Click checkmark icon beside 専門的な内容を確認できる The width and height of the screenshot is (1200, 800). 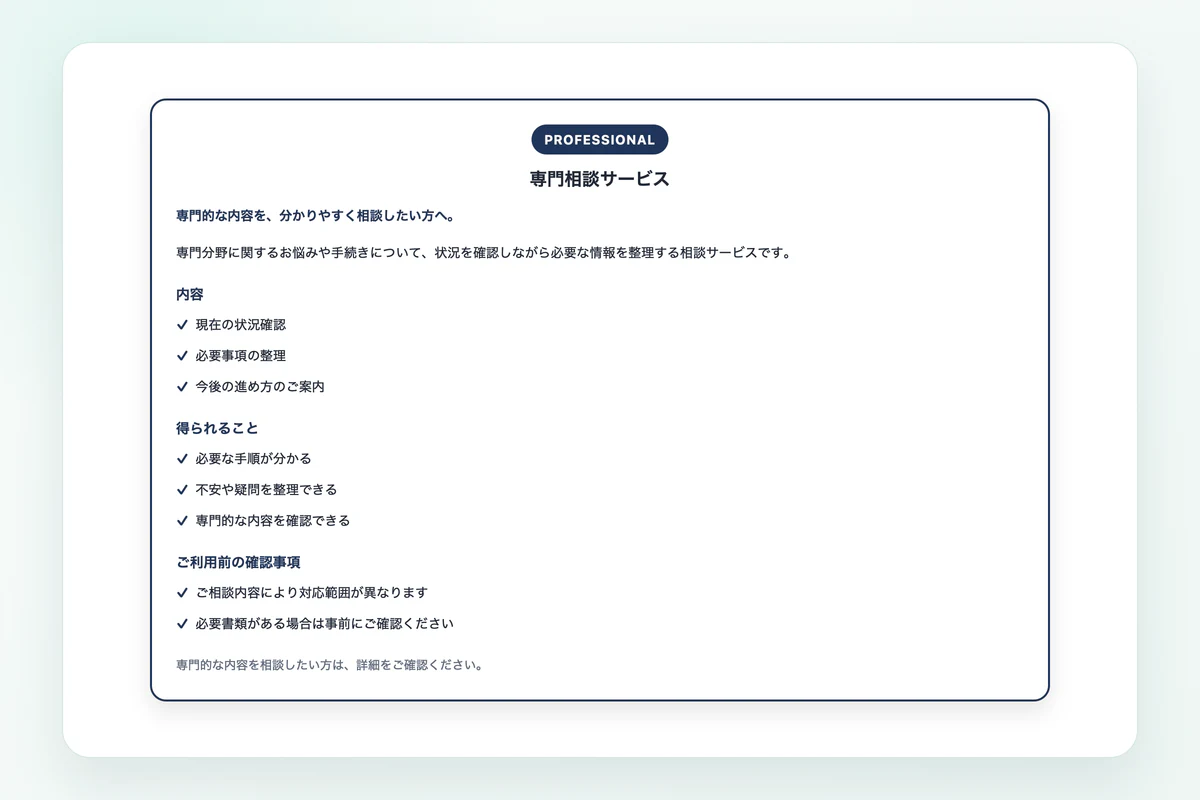182,521
